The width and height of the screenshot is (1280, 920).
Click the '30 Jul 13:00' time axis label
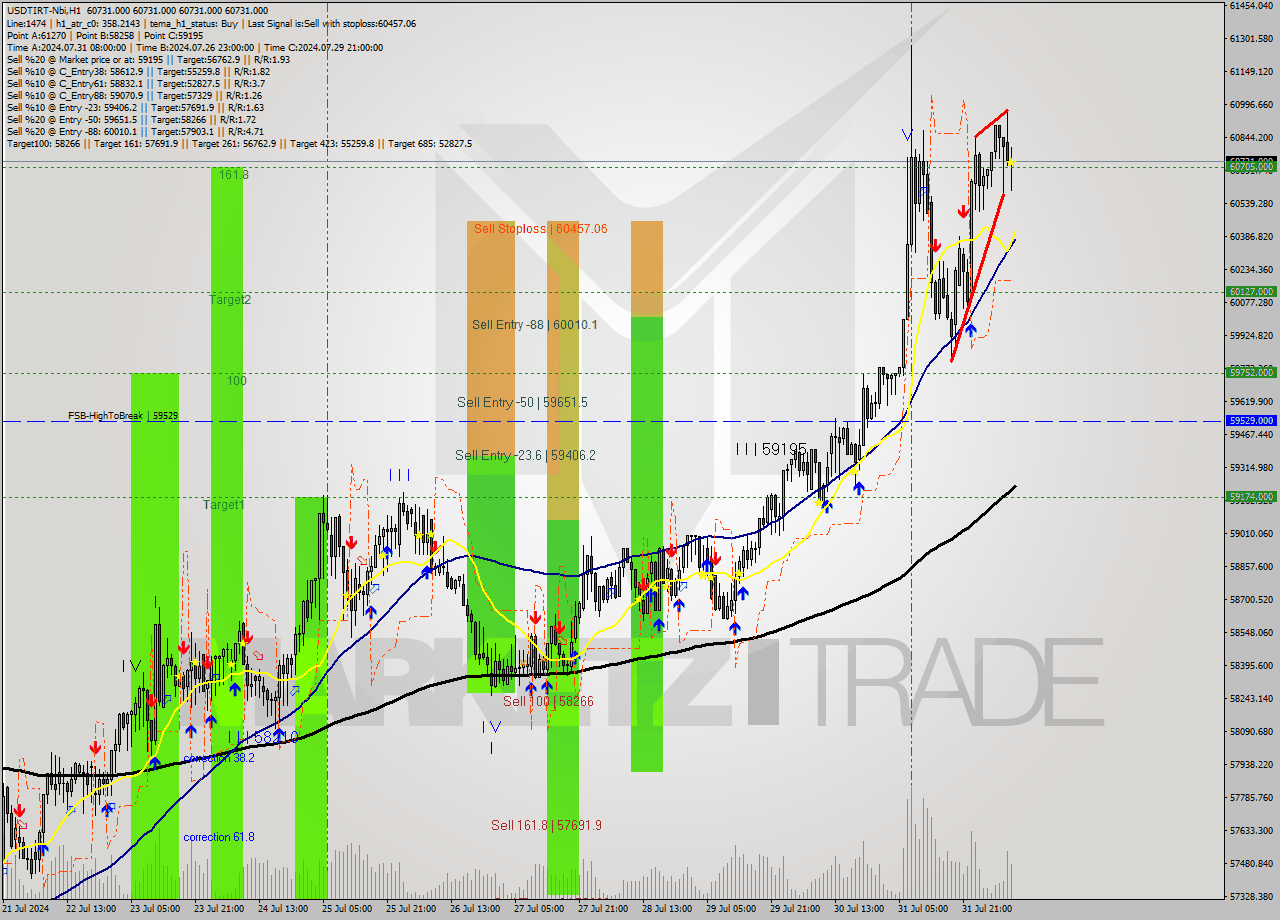[859, 909]
